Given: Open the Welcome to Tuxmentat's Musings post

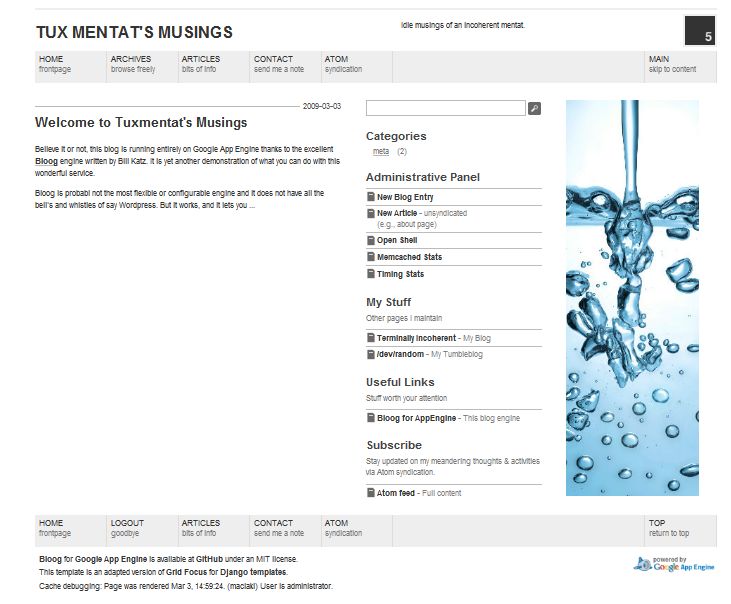Looking at the screenshot, I should pyautogui.click(x=141, y=123).
